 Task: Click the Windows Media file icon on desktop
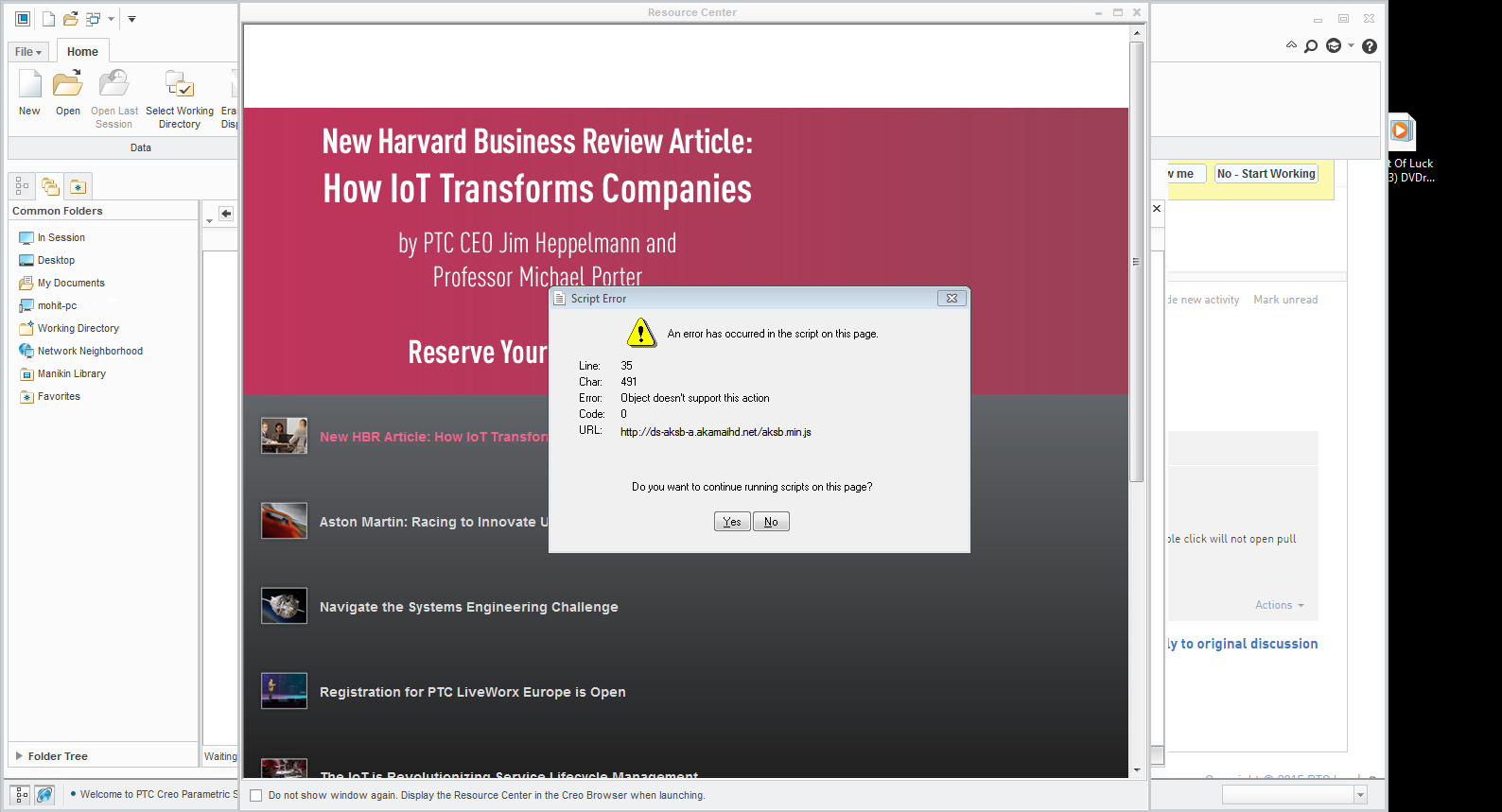[x=1402, y=131]
